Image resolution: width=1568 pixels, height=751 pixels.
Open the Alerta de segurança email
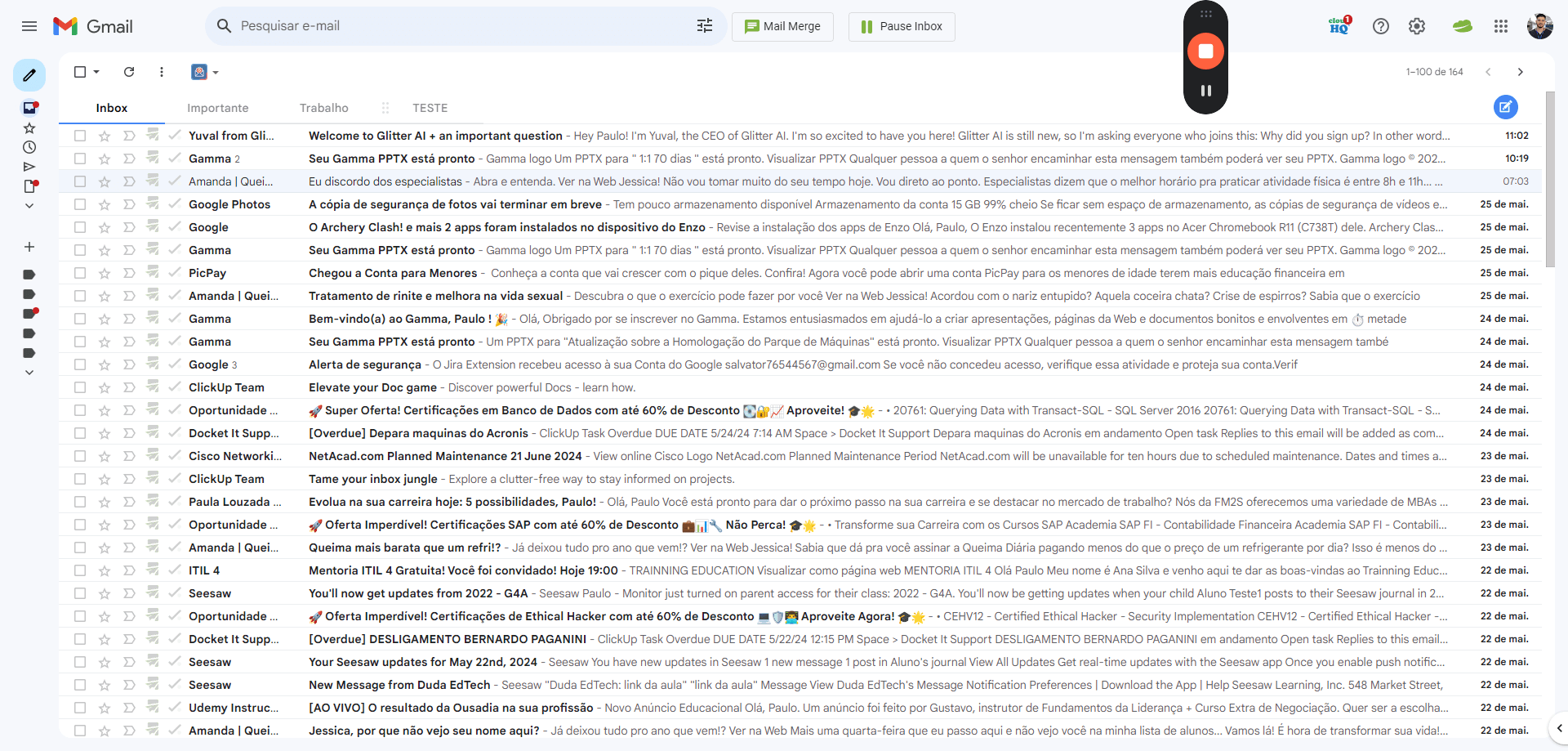tap(800, 364)
